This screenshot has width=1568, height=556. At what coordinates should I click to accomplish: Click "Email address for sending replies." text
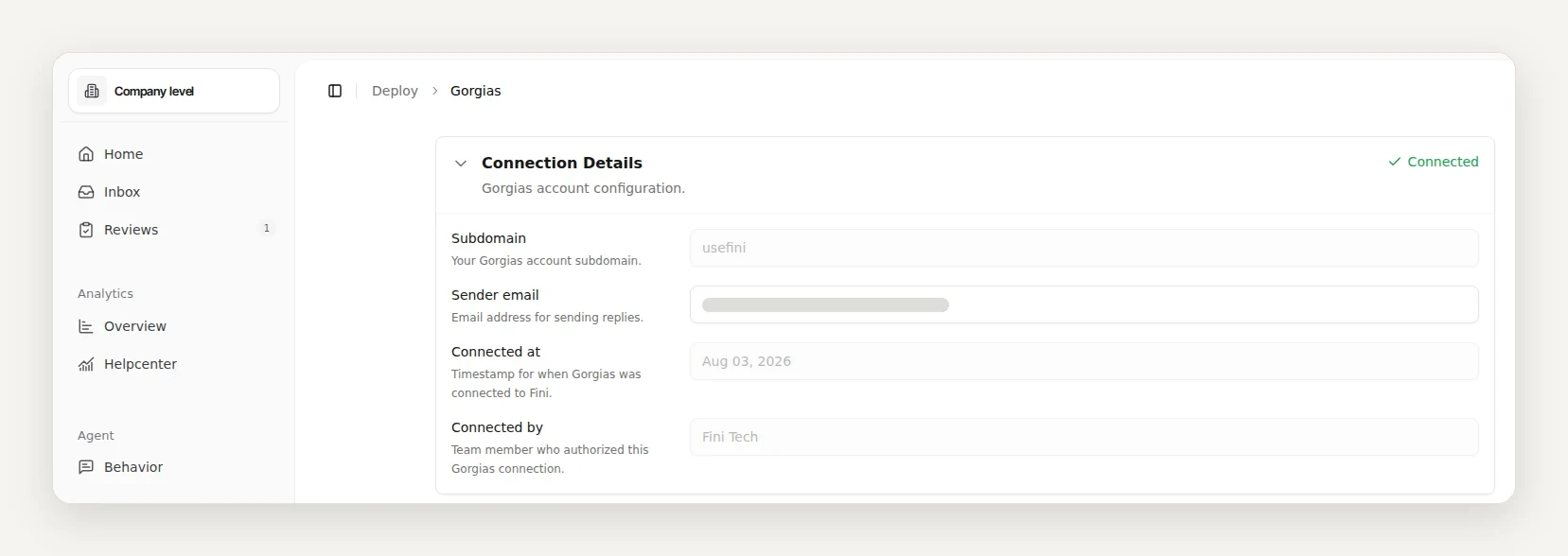pos(547,318)
